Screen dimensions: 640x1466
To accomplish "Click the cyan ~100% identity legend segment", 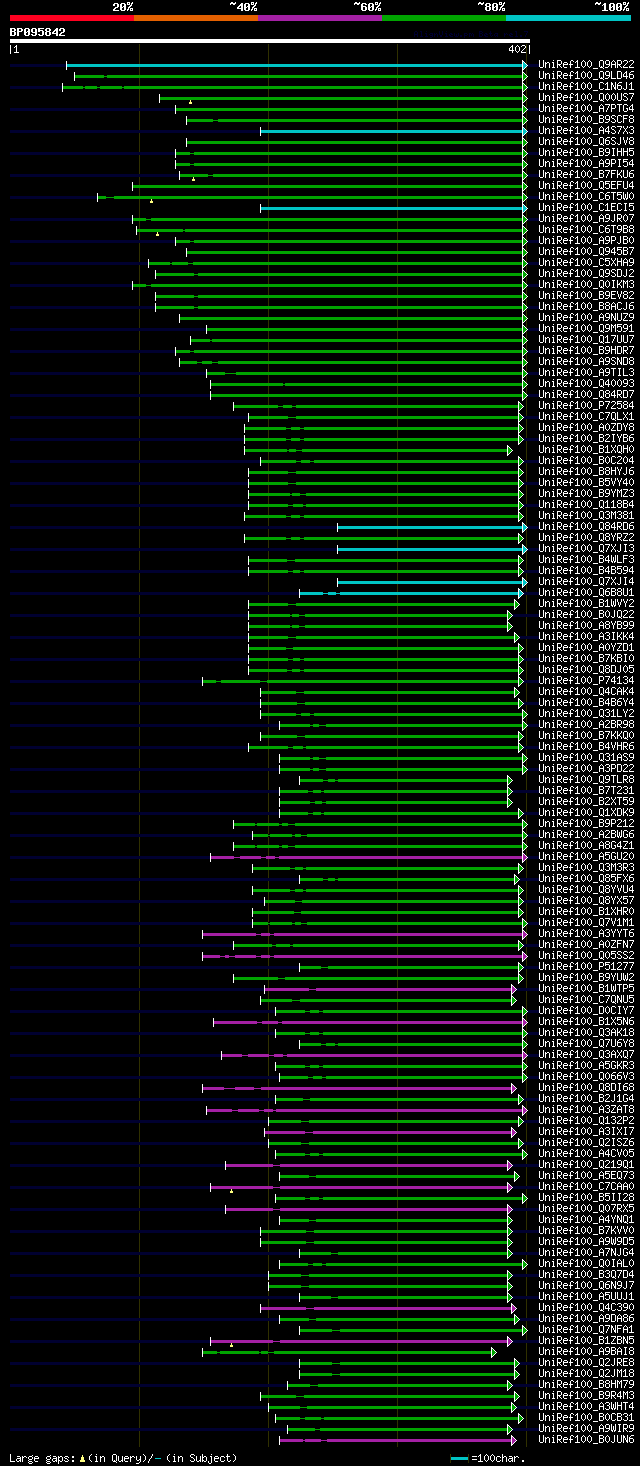I will click(x=567, y=17).
